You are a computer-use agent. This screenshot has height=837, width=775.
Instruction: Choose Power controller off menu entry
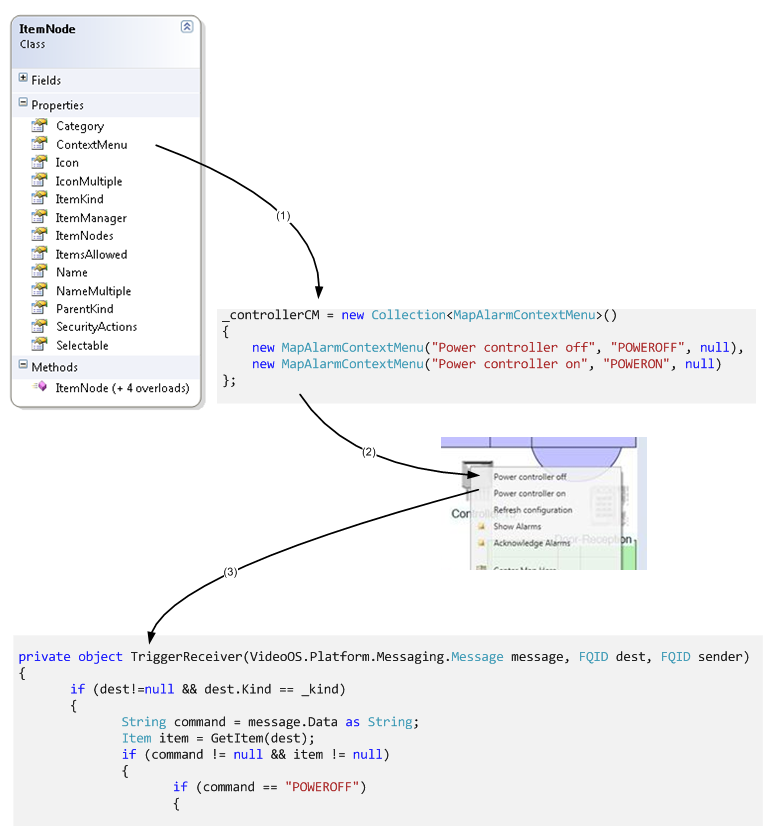point(529,477)
